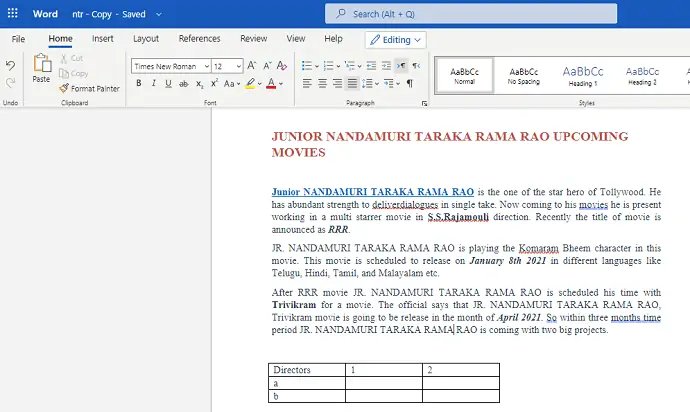Click the Strikethrough formatting icon
This screenshot has width=690, height=412.
point(183,84)
